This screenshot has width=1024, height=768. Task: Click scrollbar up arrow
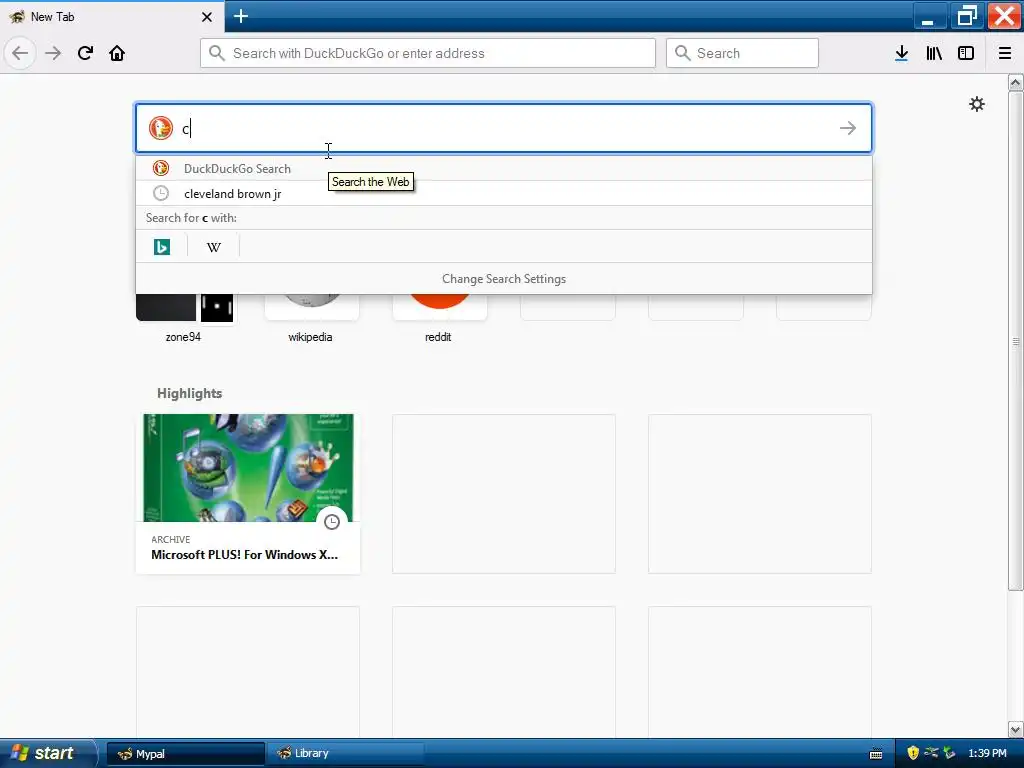(1016, 82)
